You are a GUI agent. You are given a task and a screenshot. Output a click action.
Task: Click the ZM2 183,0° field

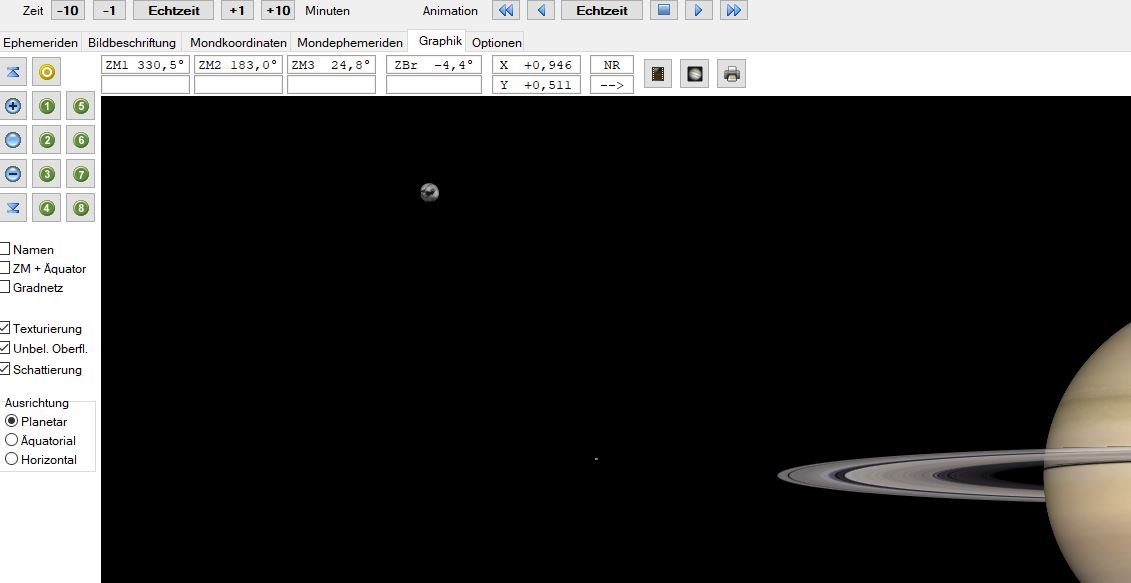tap(238, 65)
